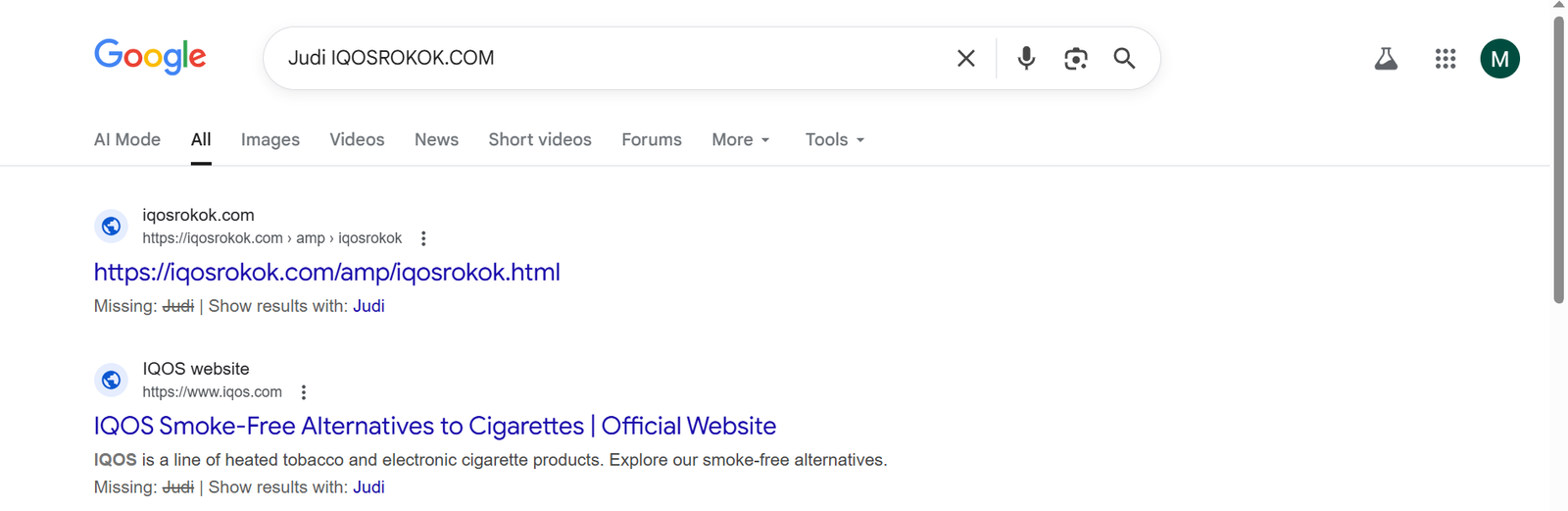1568x511 pixels.
Task: Start voice search with microphone
Action: (1026, 59)
